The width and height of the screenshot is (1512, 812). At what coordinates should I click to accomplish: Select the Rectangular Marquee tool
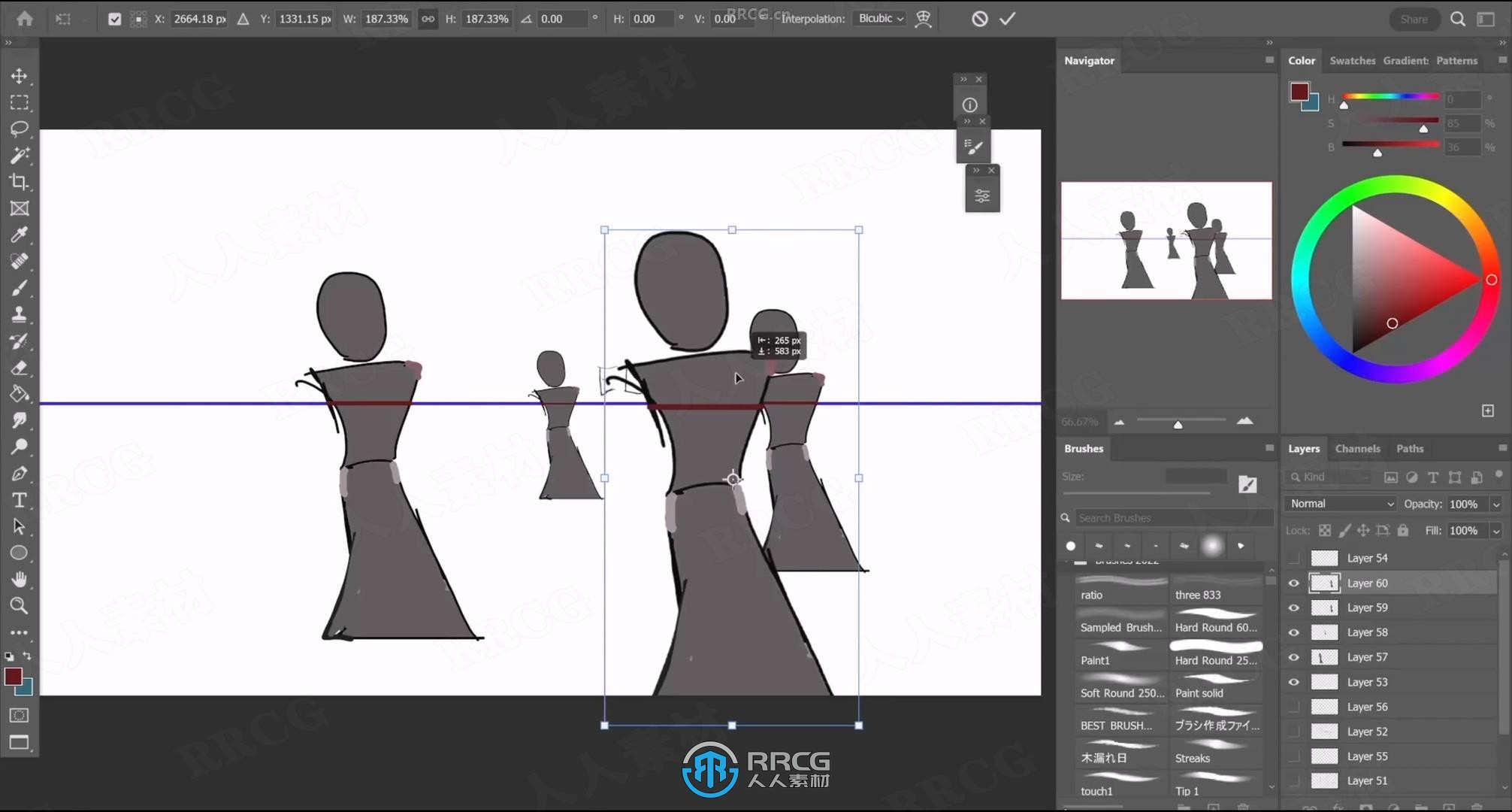click(x=20, y=102)
